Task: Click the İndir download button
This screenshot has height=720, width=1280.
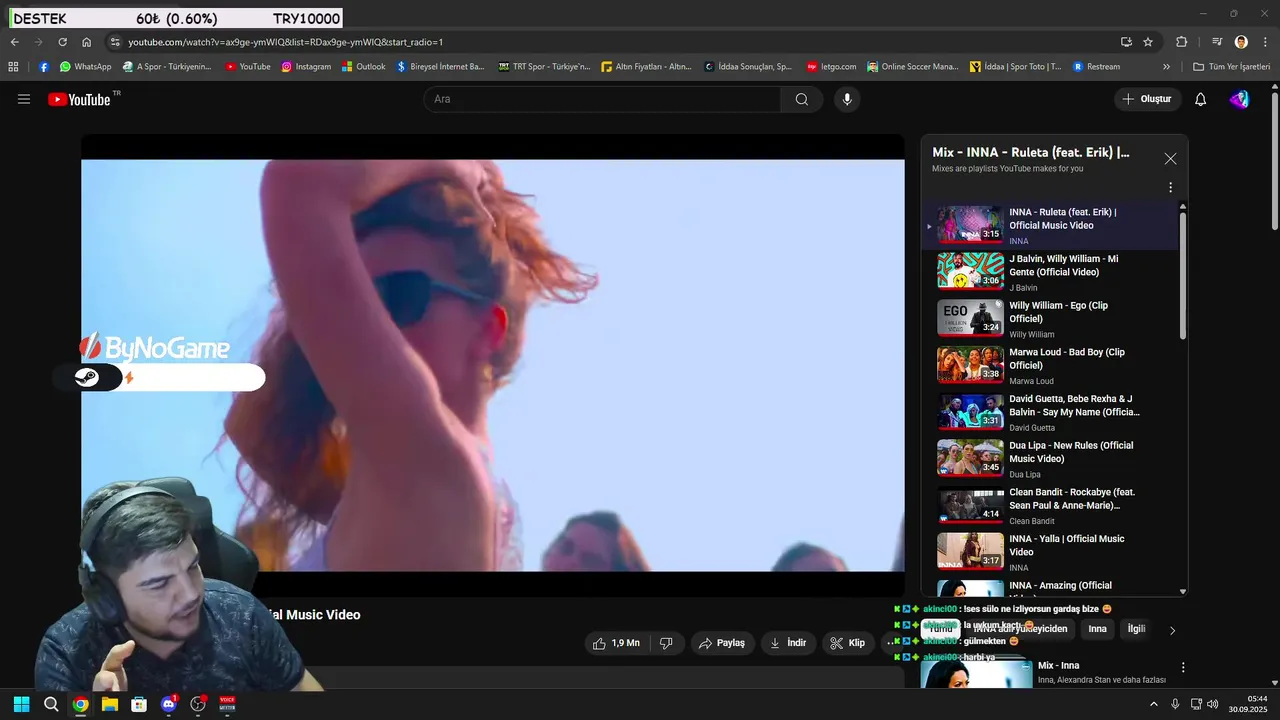Action: pos(788,643)
